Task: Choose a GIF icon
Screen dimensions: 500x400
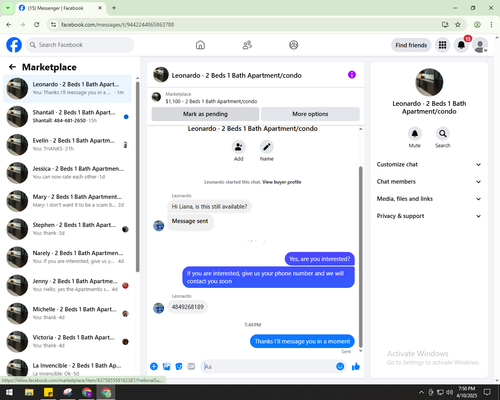Action: tap(191, 367)
